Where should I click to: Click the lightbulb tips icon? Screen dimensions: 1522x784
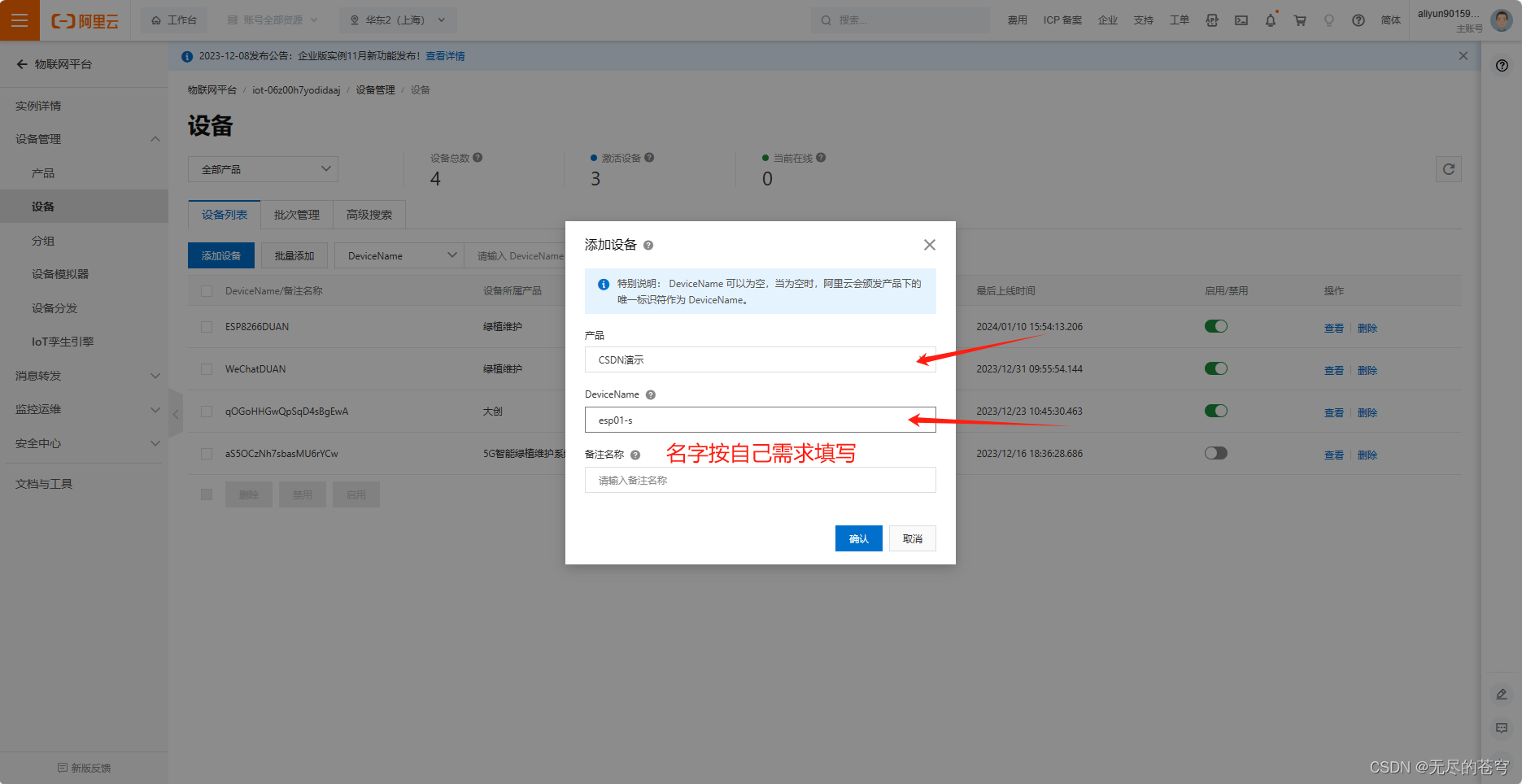coord(1329,20)
